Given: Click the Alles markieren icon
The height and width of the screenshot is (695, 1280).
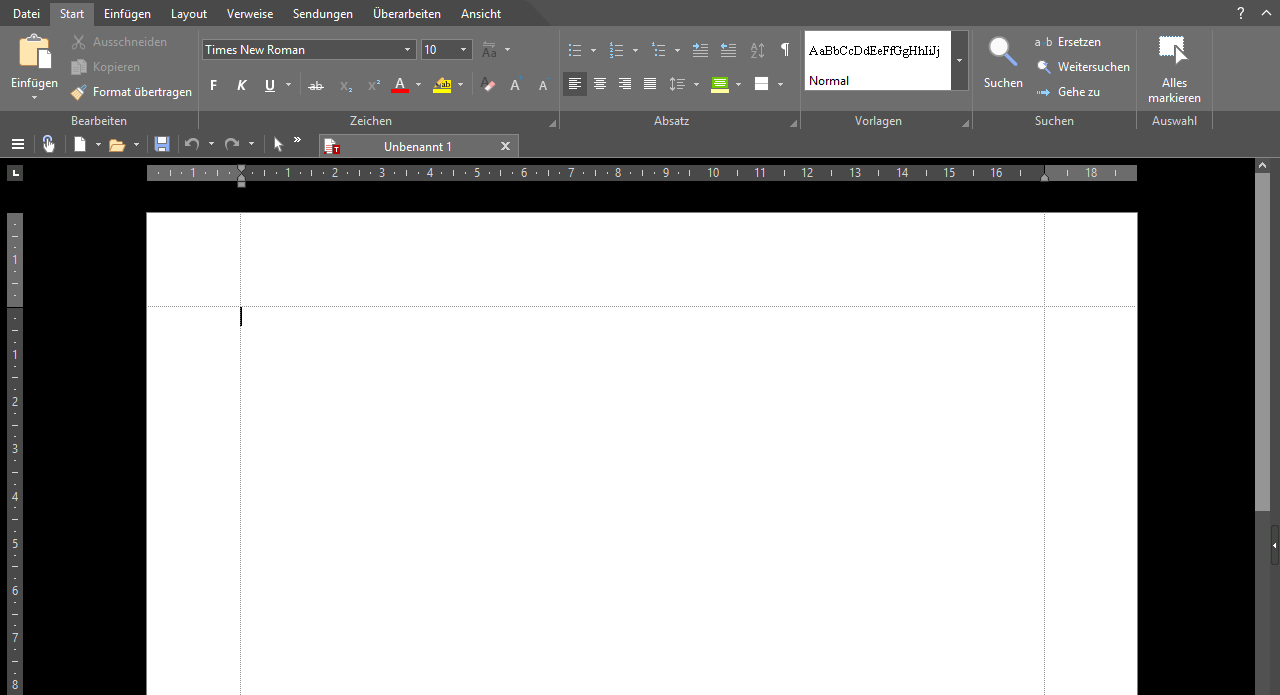Looking at the screenshot, I should pos(1173,52).
